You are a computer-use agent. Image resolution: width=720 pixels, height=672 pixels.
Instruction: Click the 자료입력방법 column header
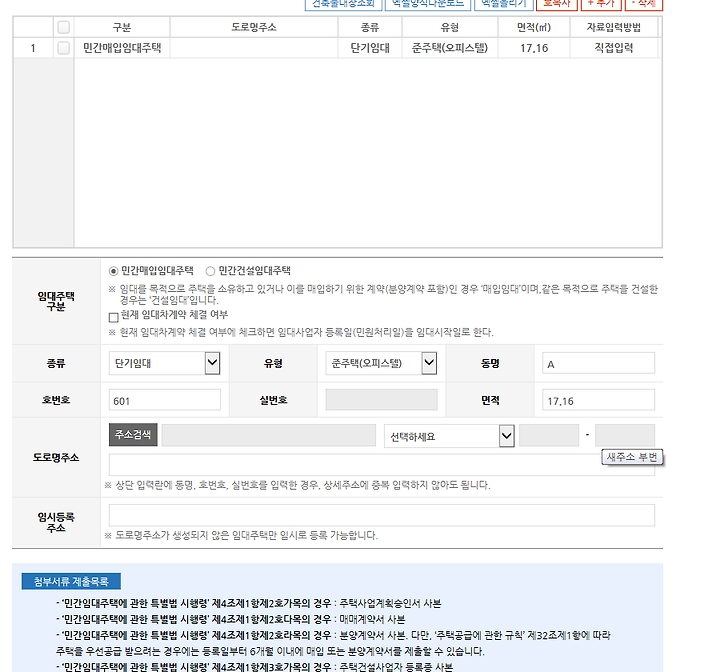tap(614, 27)
